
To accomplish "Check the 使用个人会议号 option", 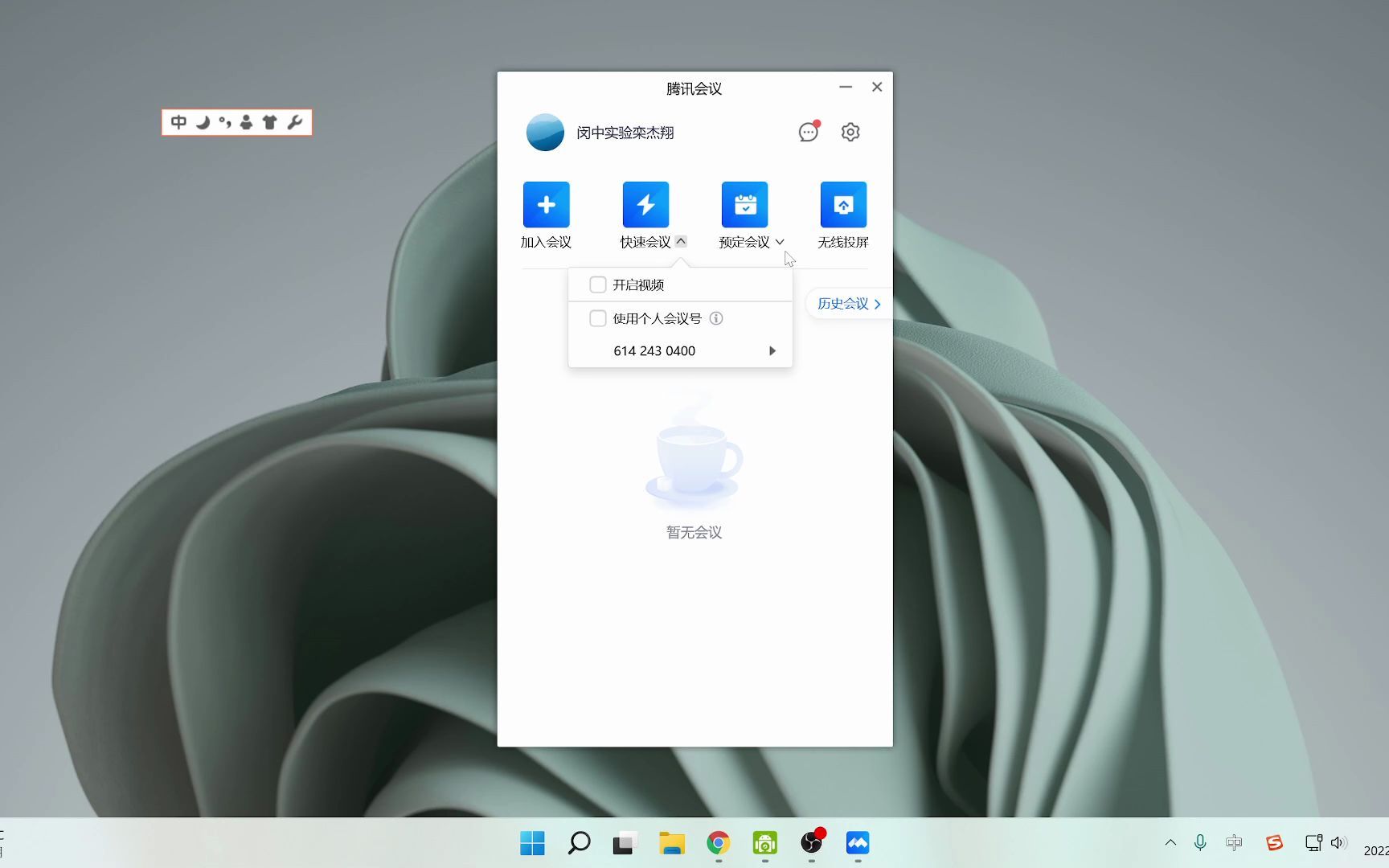I will click(597, 318).
